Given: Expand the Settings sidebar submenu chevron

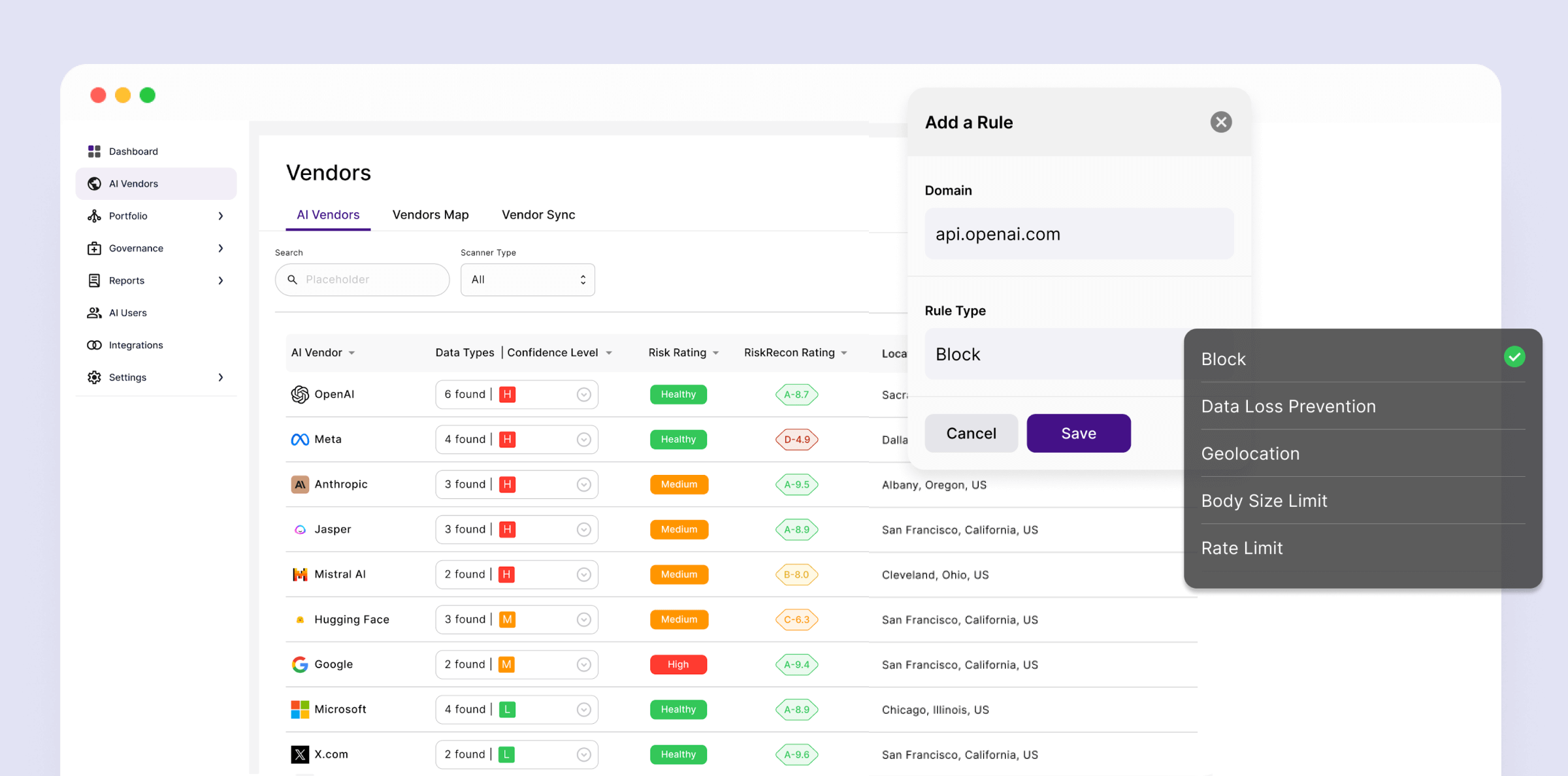Looking at the screenshot, I should point(221,378).
